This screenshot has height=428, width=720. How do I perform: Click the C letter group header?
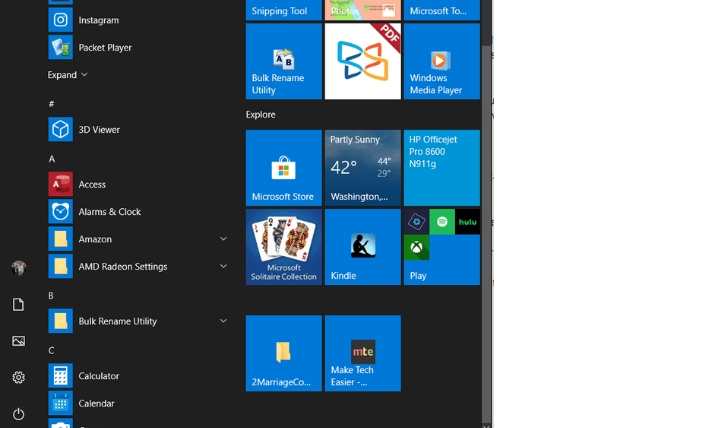click(x=51, y=350)
